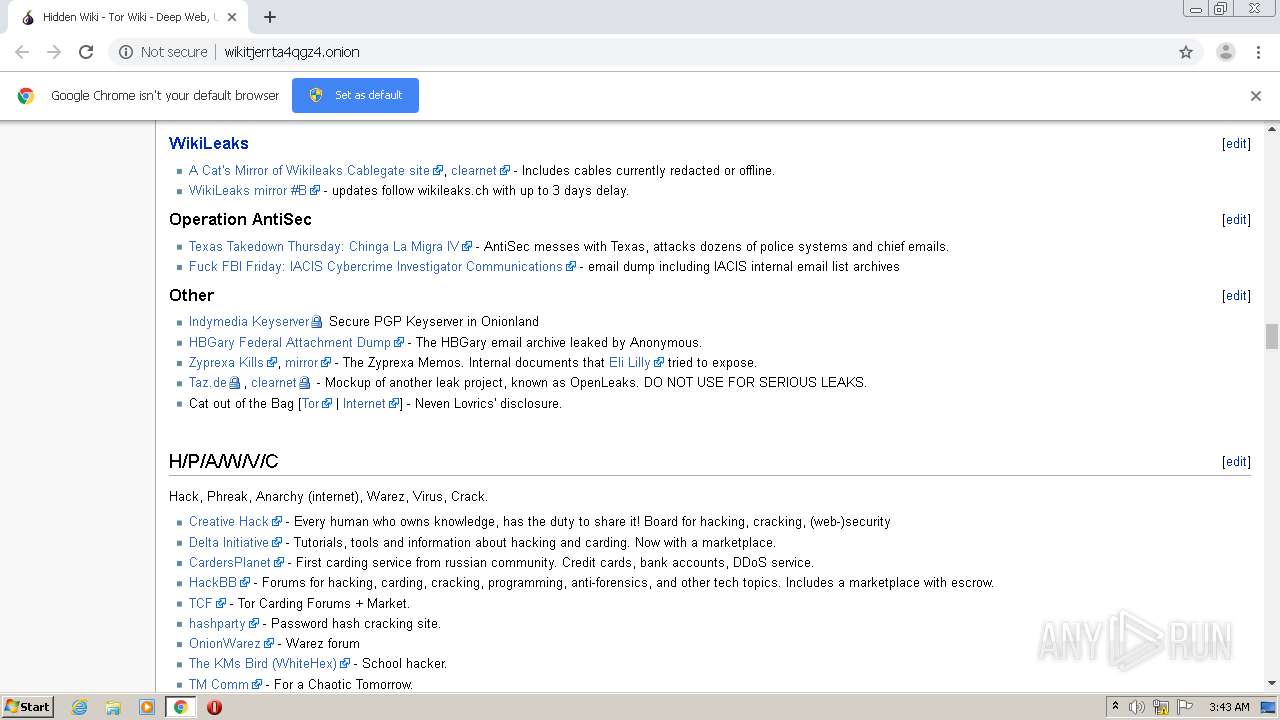Edit the H/P/A/W/V/C section
Image resolution: width=1280 pixels, height=720 pixels.
pos(1236,461)
